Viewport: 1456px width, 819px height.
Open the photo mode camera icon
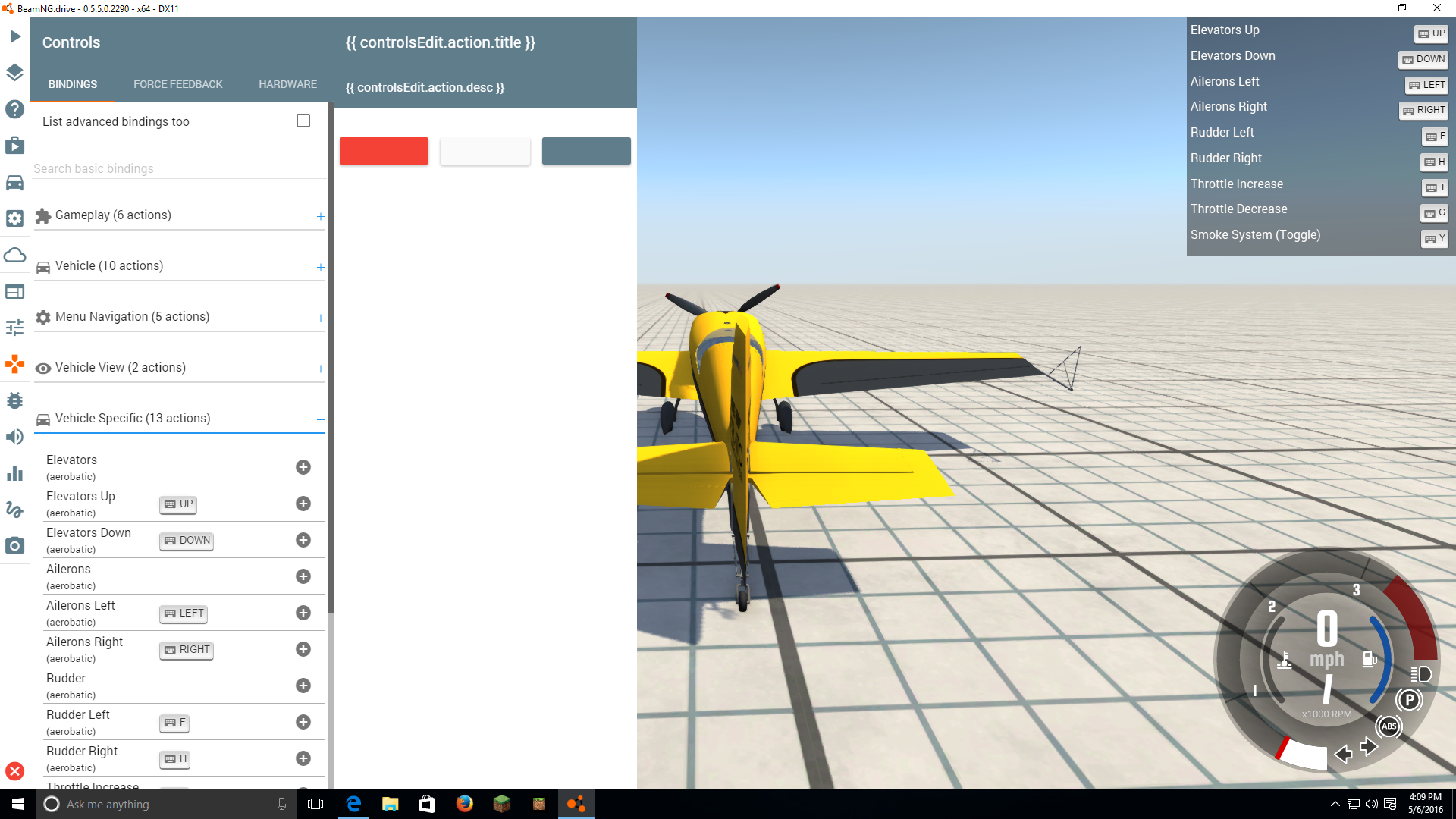15,546
